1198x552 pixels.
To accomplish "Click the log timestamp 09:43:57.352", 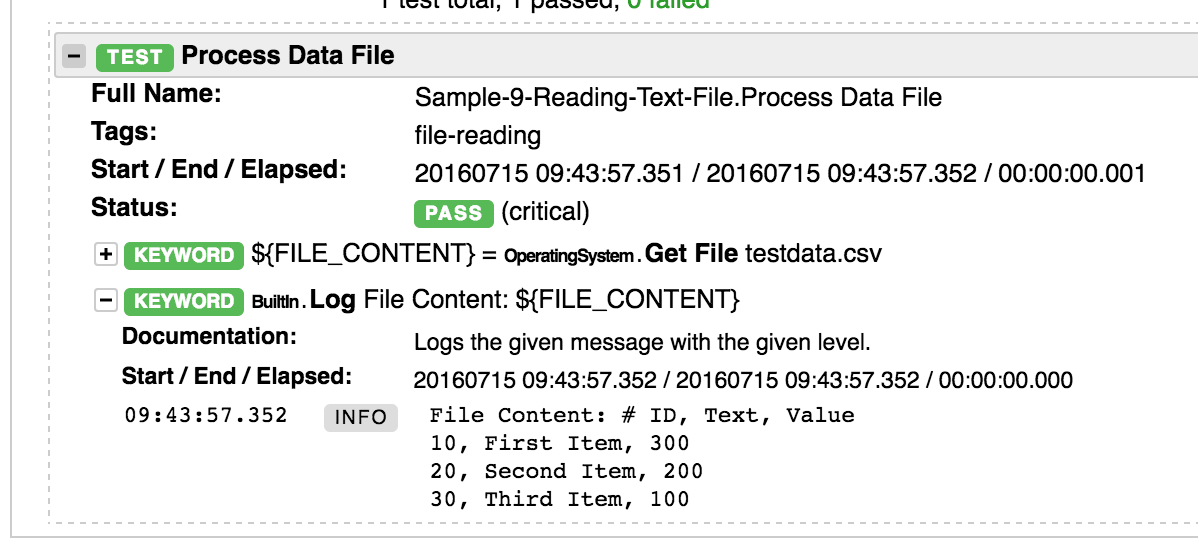I will pos(206,416).
